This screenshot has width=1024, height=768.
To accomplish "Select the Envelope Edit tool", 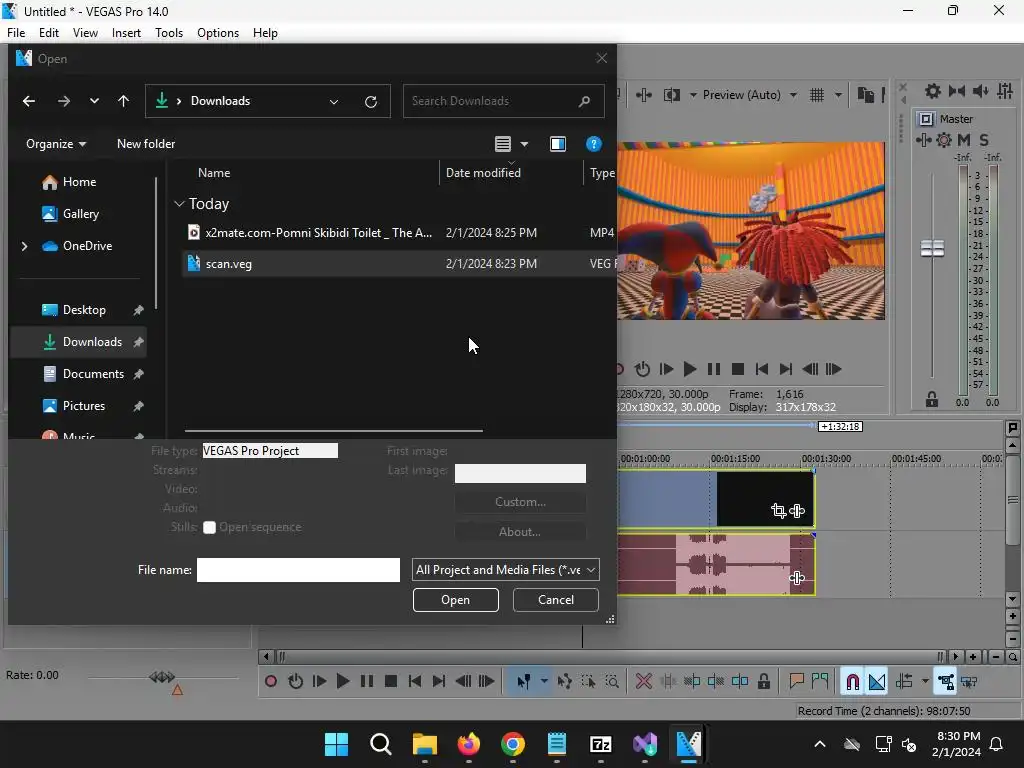I will tap(565, 682).
